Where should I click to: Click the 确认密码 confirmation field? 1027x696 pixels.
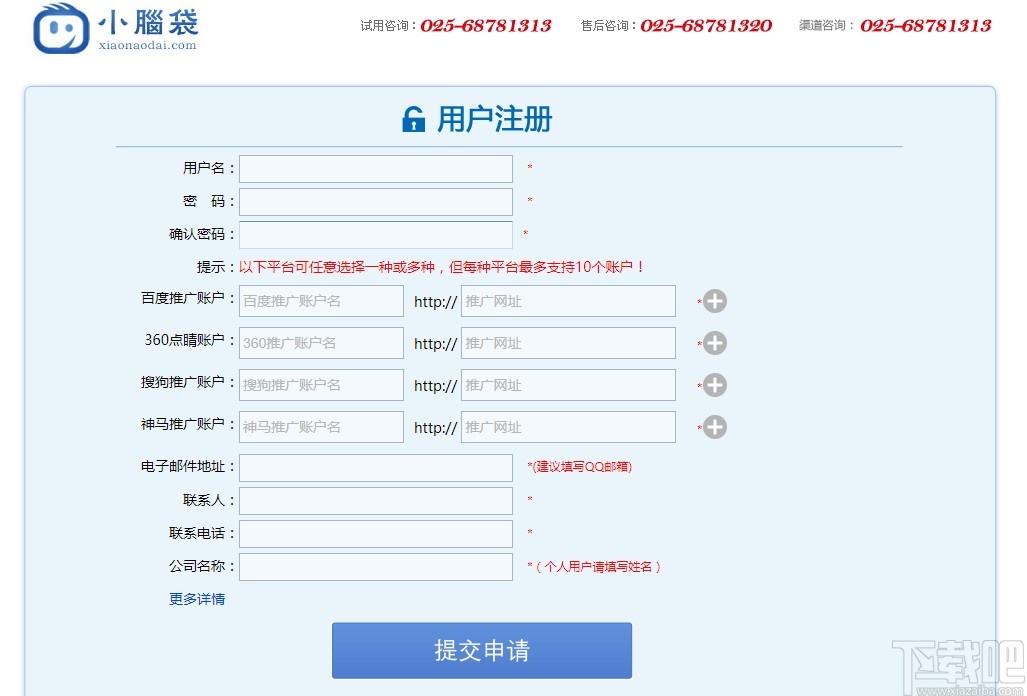(x=375, y=234)
